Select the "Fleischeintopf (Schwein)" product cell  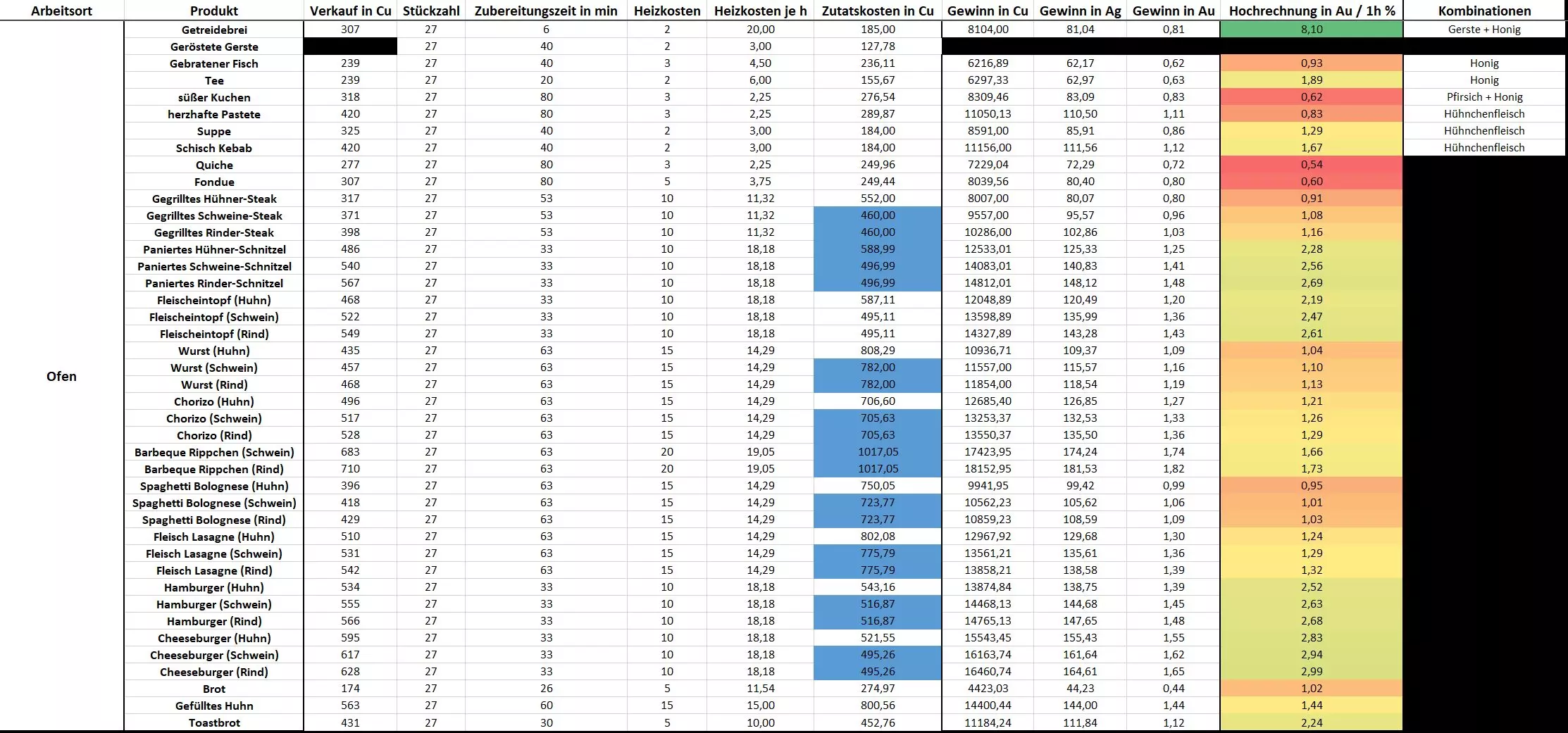tap(214, 317)
